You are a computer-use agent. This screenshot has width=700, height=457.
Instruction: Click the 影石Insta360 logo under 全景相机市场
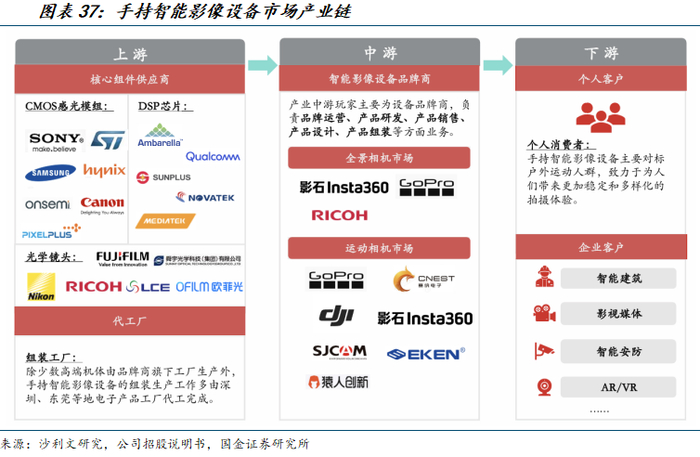pos(344,187)
